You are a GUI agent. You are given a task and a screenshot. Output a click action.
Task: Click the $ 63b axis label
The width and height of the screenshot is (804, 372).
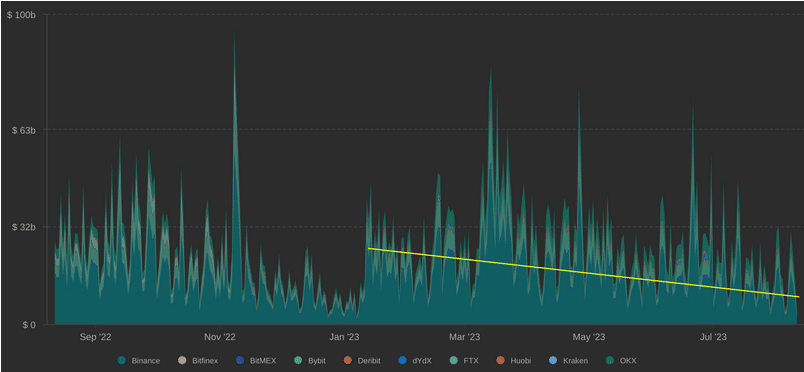tap(24, 130)
